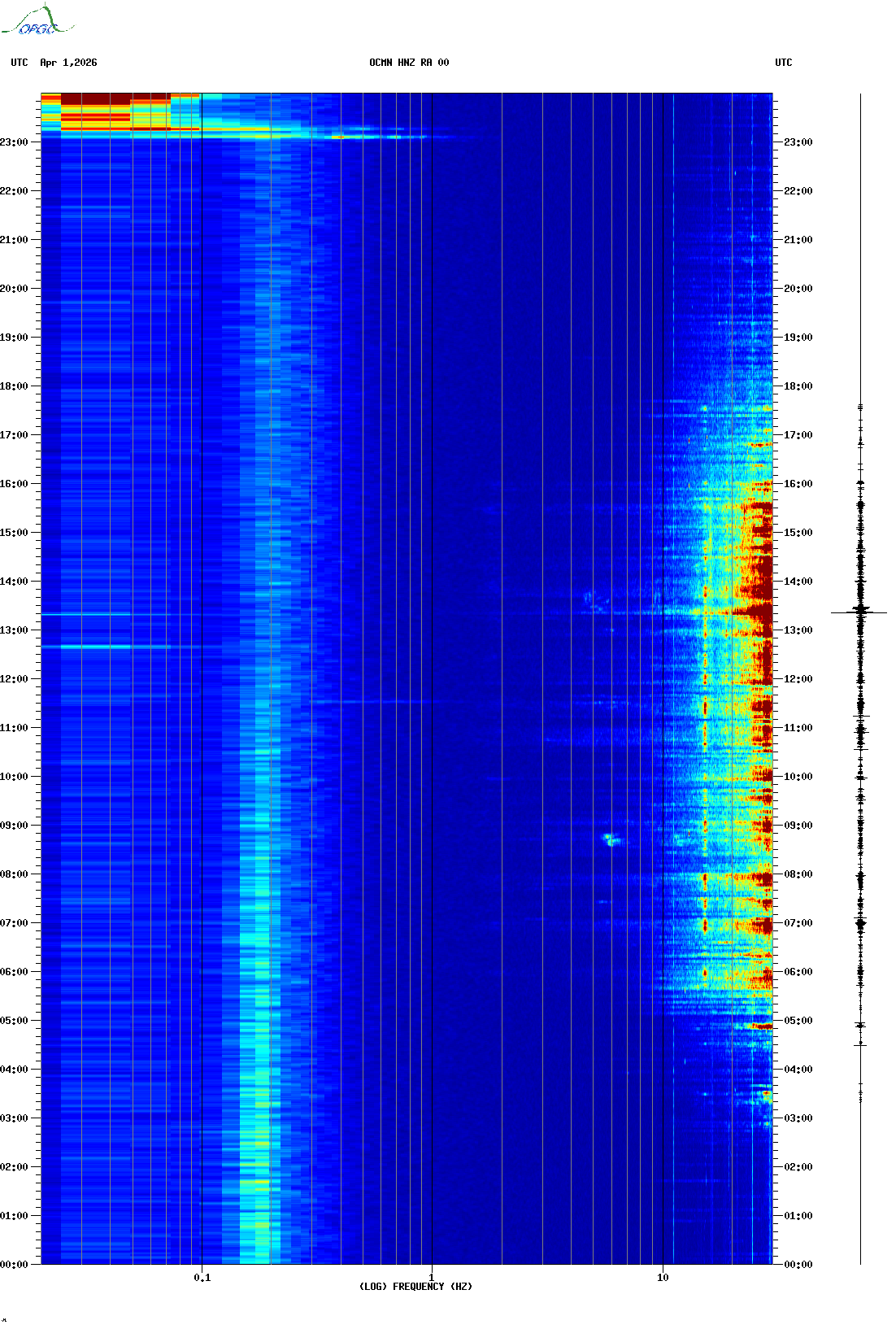This screenshot has width=896, height=1329.
Task: Click the left axis 08:00 time label
Action: [14, 874]
